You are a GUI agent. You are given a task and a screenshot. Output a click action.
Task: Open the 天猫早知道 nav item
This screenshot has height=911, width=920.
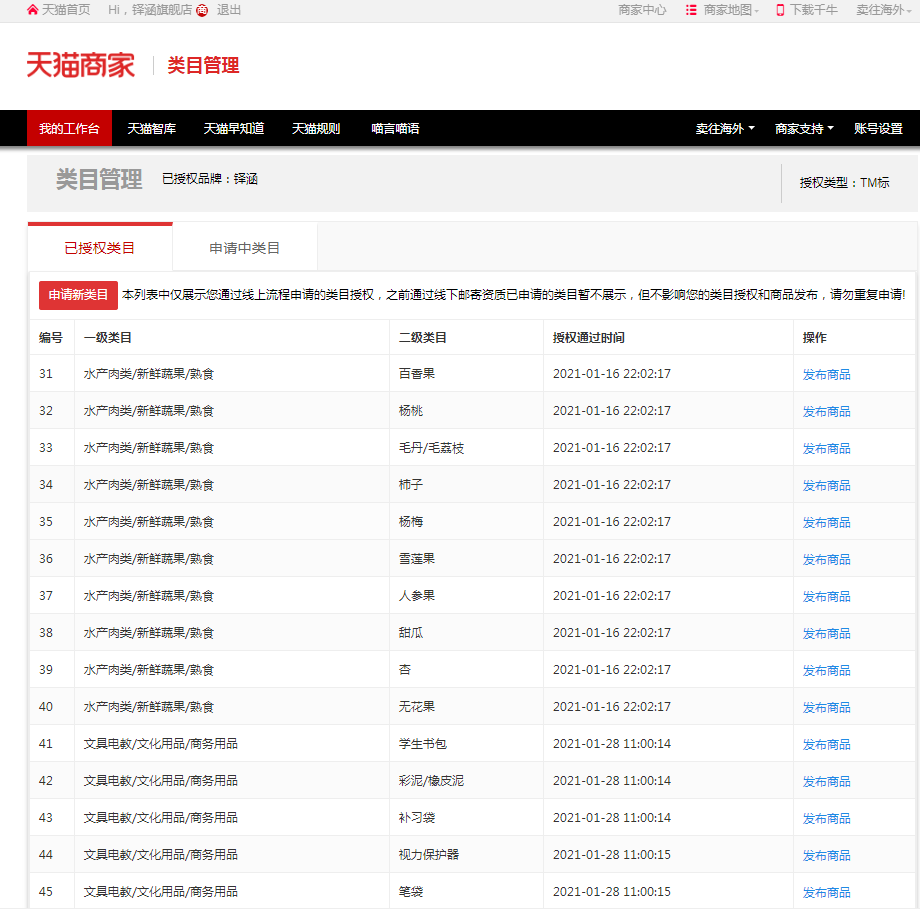click(x=234, y=128)
